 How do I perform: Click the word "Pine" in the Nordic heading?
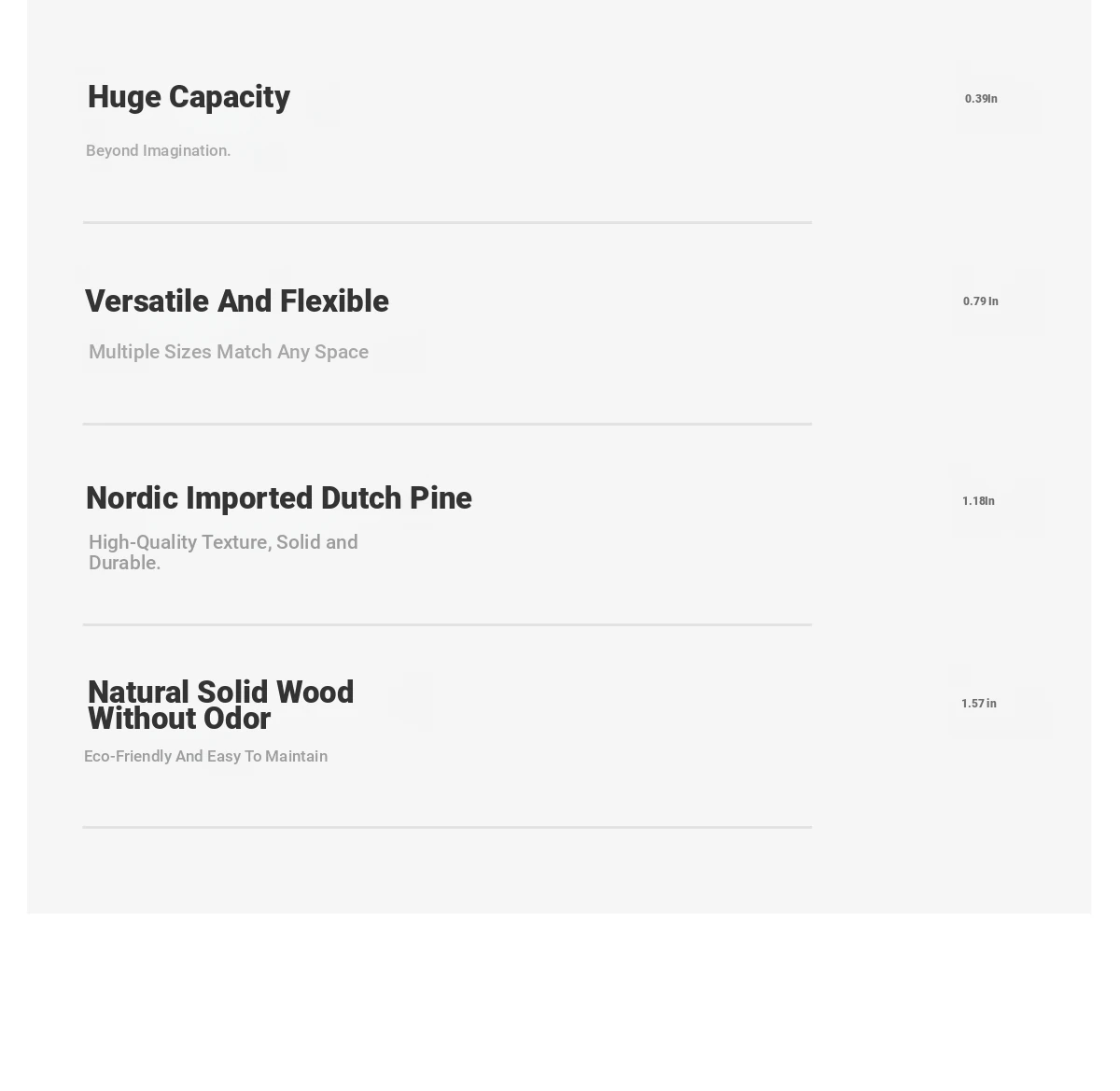coord(441,498)
